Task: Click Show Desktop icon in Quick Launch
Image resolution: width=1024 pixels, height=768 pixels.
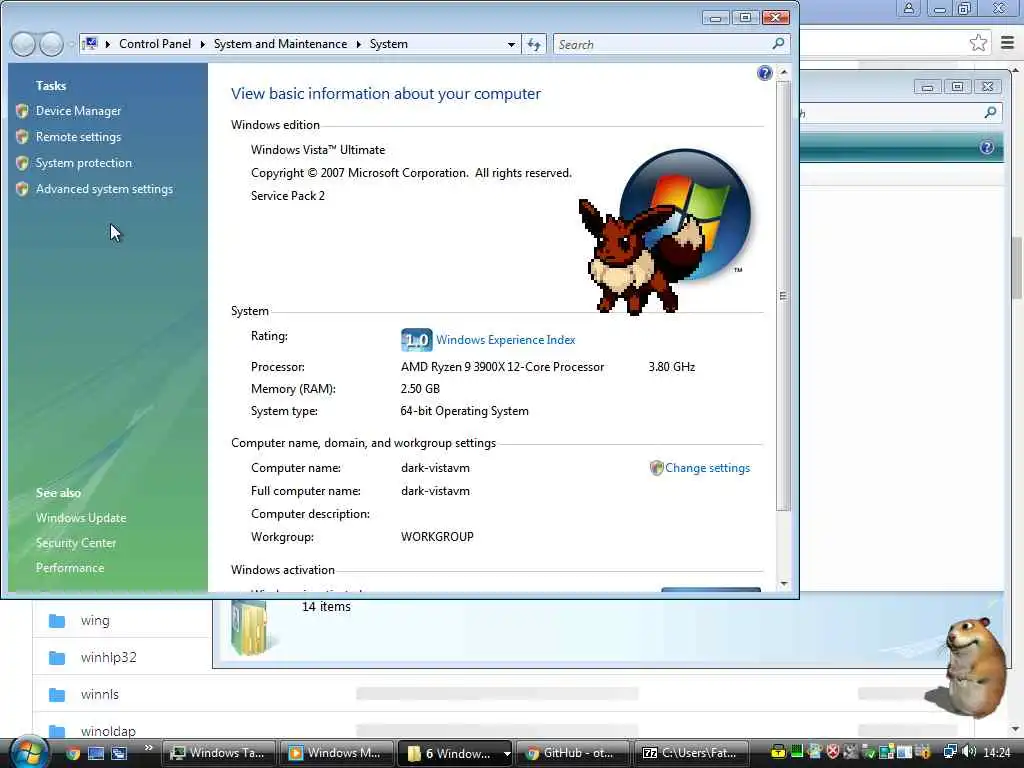Action: pos(96,753)
